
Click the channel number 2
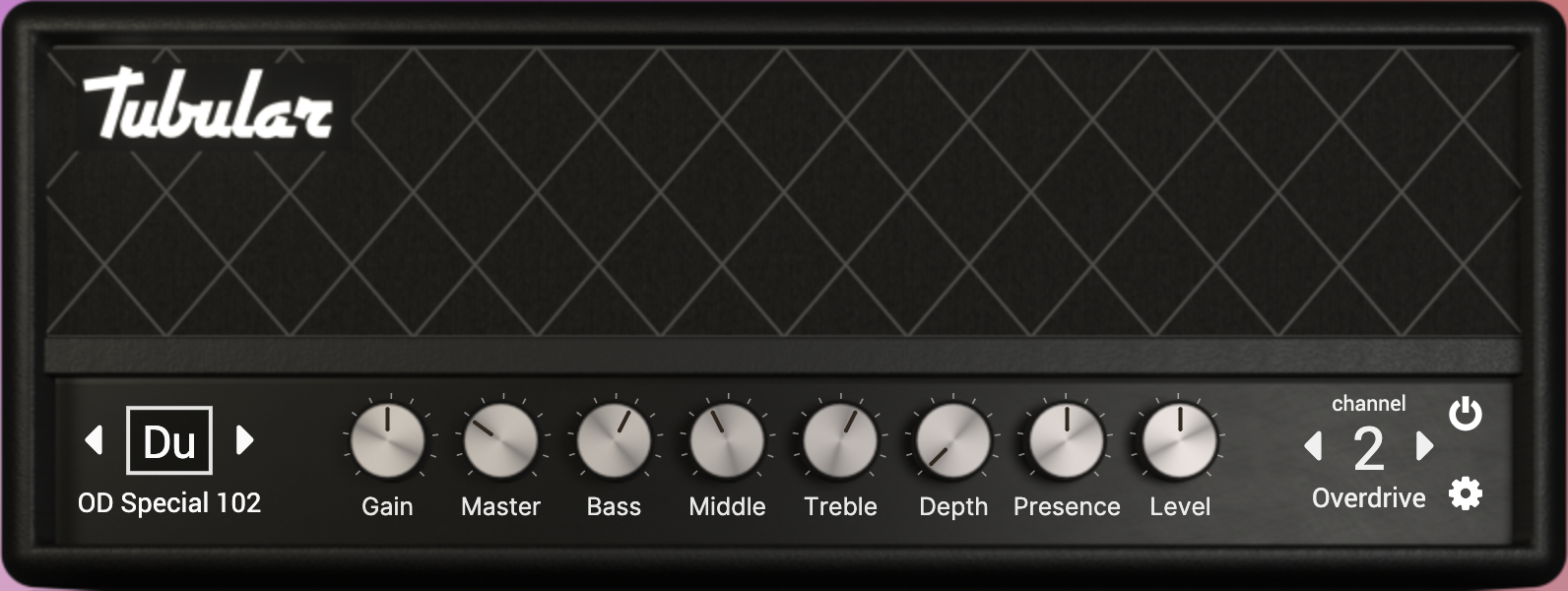(x=1369, y=449)
